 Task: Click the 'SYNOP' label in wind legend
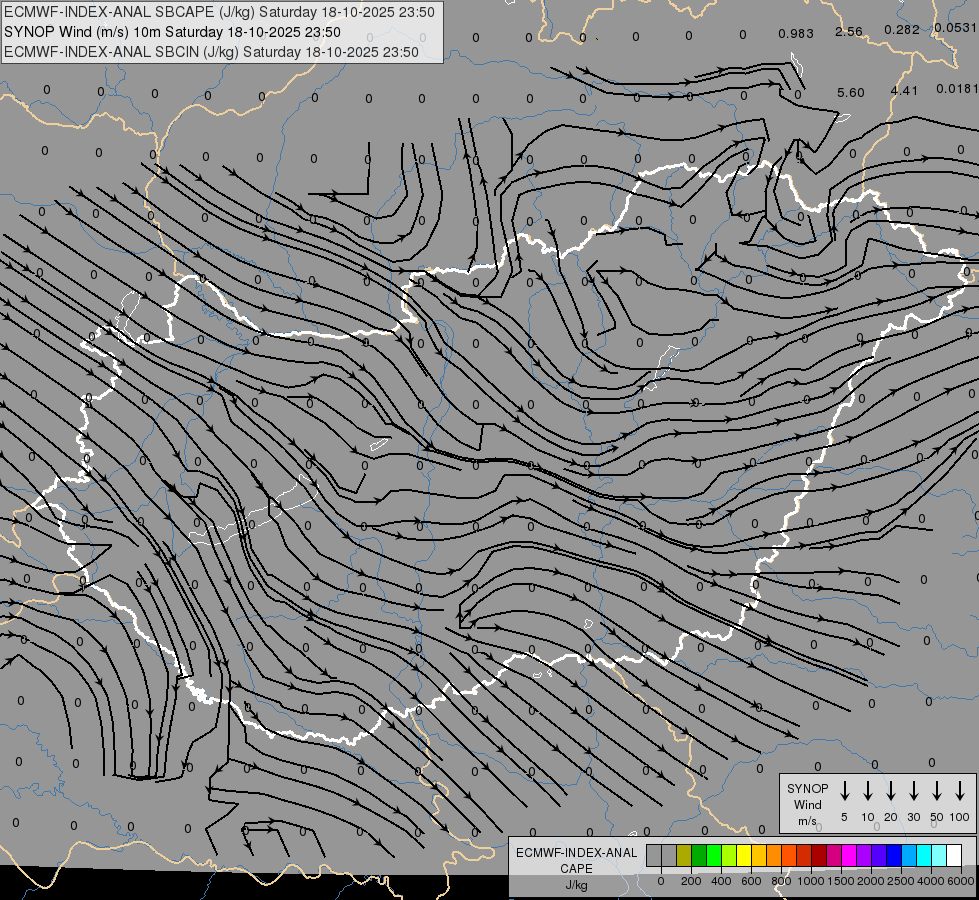807,788
